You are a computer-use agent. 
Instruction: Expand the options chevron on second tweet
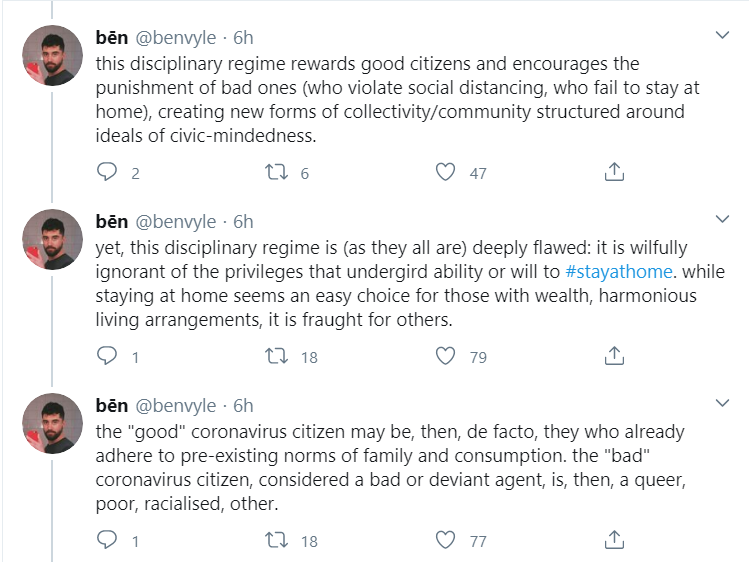click(723, 219)
